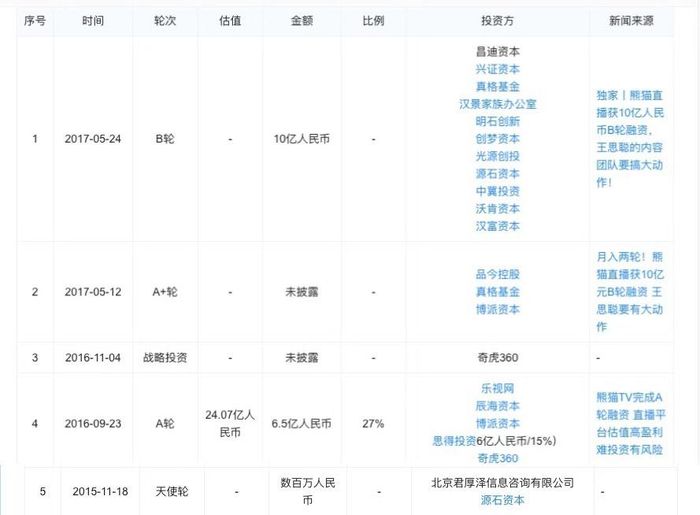Open 真格基金 link in B轮 row
Viewport: 700px width, 515px height.
pos(497,87)
